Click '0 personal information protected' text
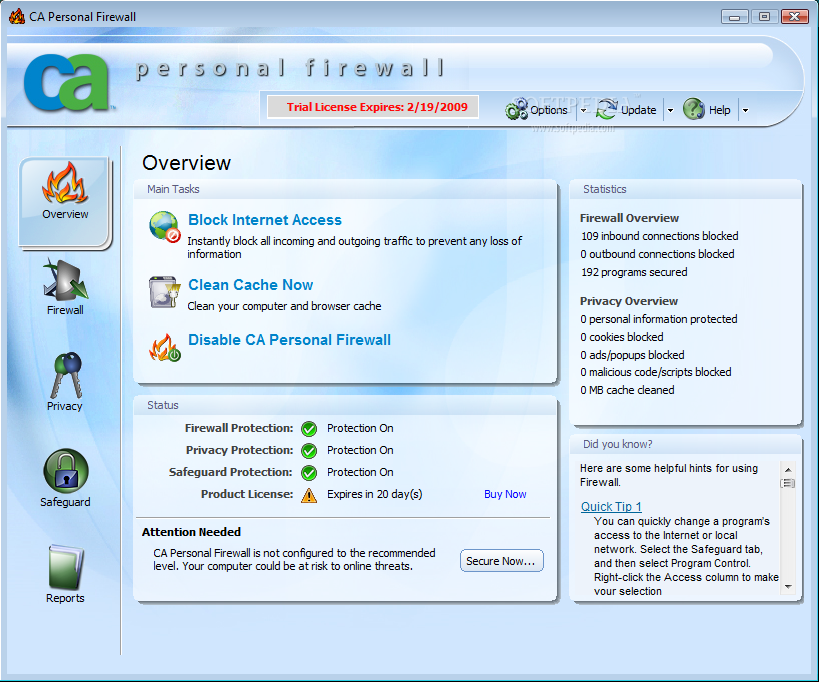Viewport: 819px width, 682px height. point(659,319)
